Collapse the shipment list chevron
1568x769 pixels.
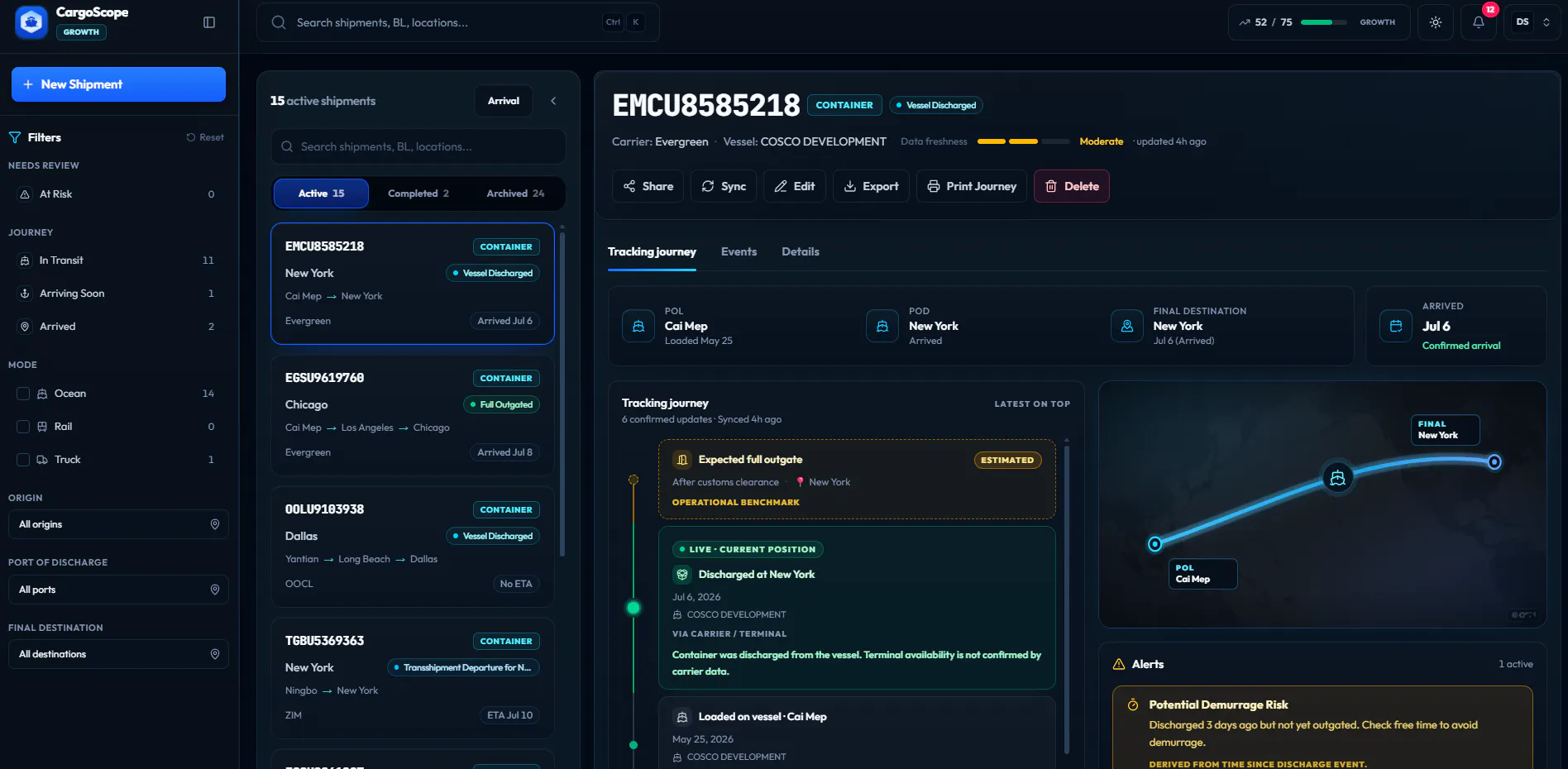point(553,101)
